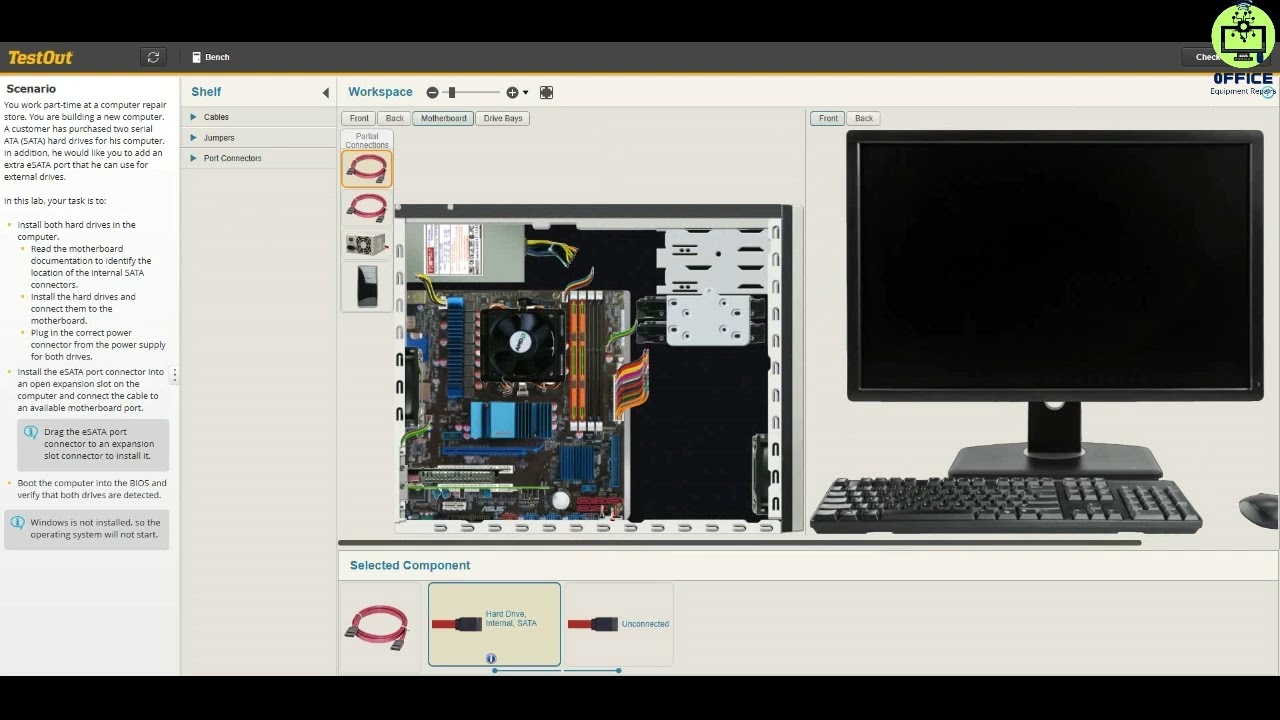The width and height of the screenshot is (1280, 720).
Task: Open the zoom options dropdown arrow
Action: click(525, 93)
